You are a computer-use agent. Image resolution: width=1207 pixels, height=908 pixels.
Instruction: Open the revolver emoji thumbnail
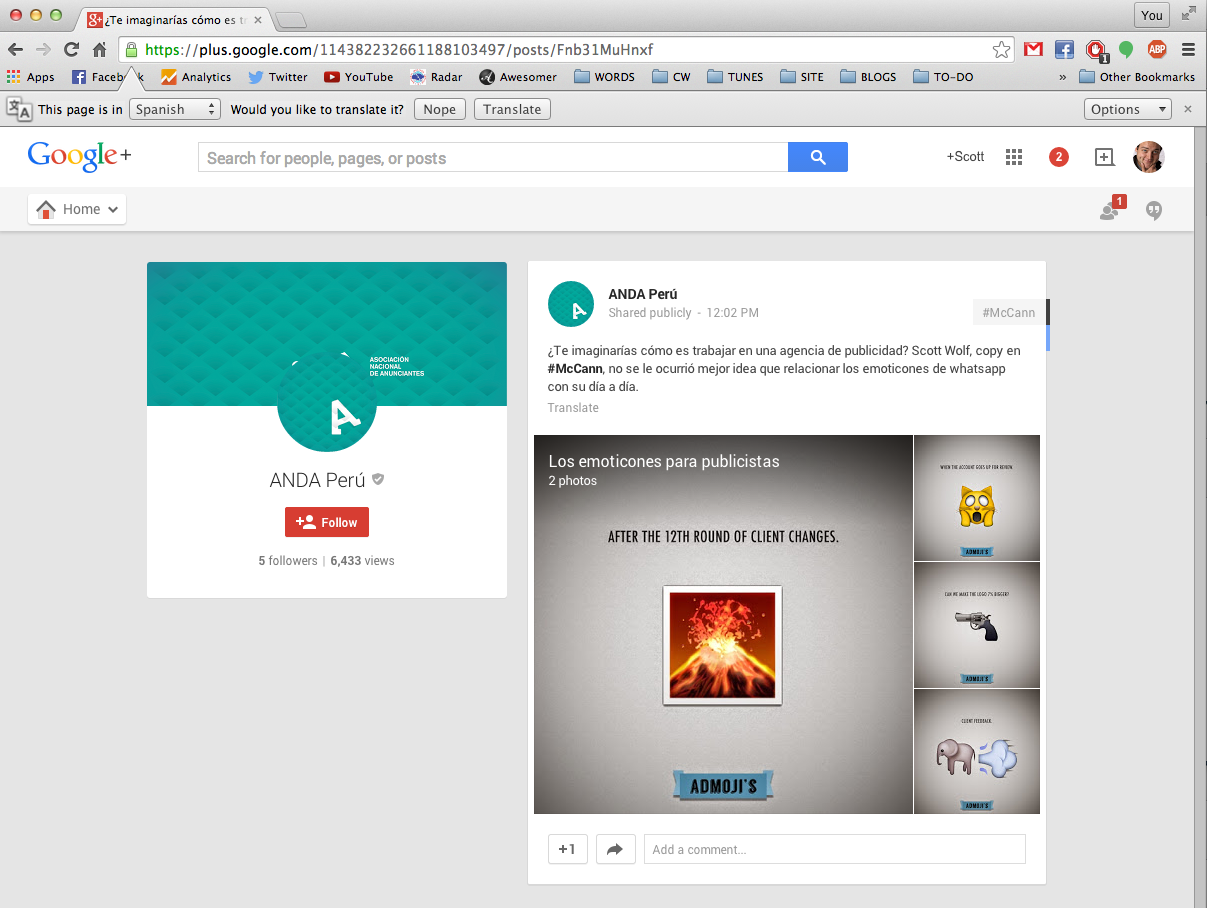(x=977, y=625)
